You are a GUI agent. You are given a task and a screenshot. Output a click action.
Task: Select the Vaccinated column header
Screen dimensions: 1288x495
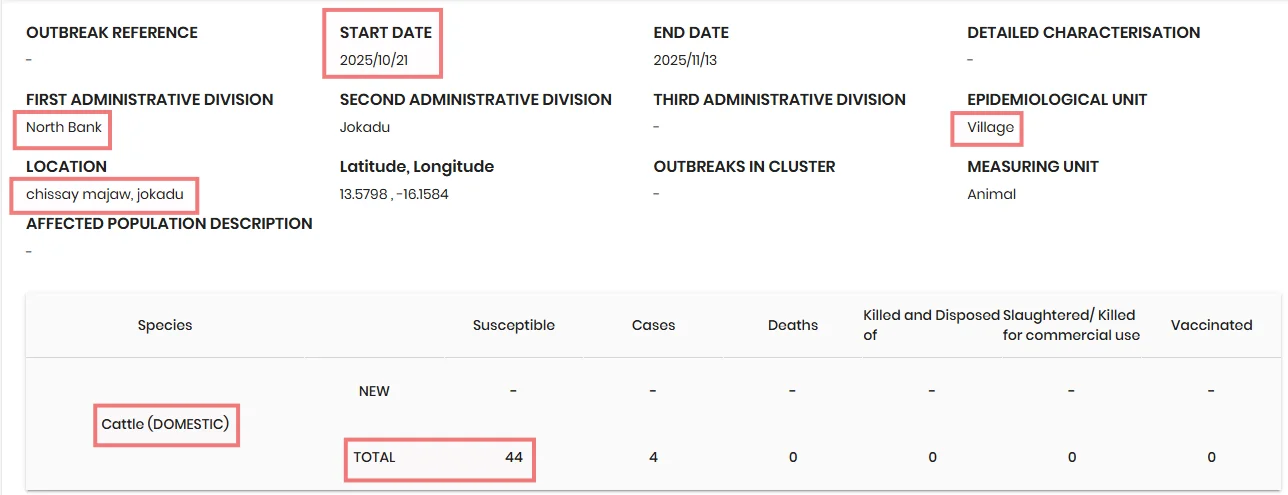coord(1212,325)
